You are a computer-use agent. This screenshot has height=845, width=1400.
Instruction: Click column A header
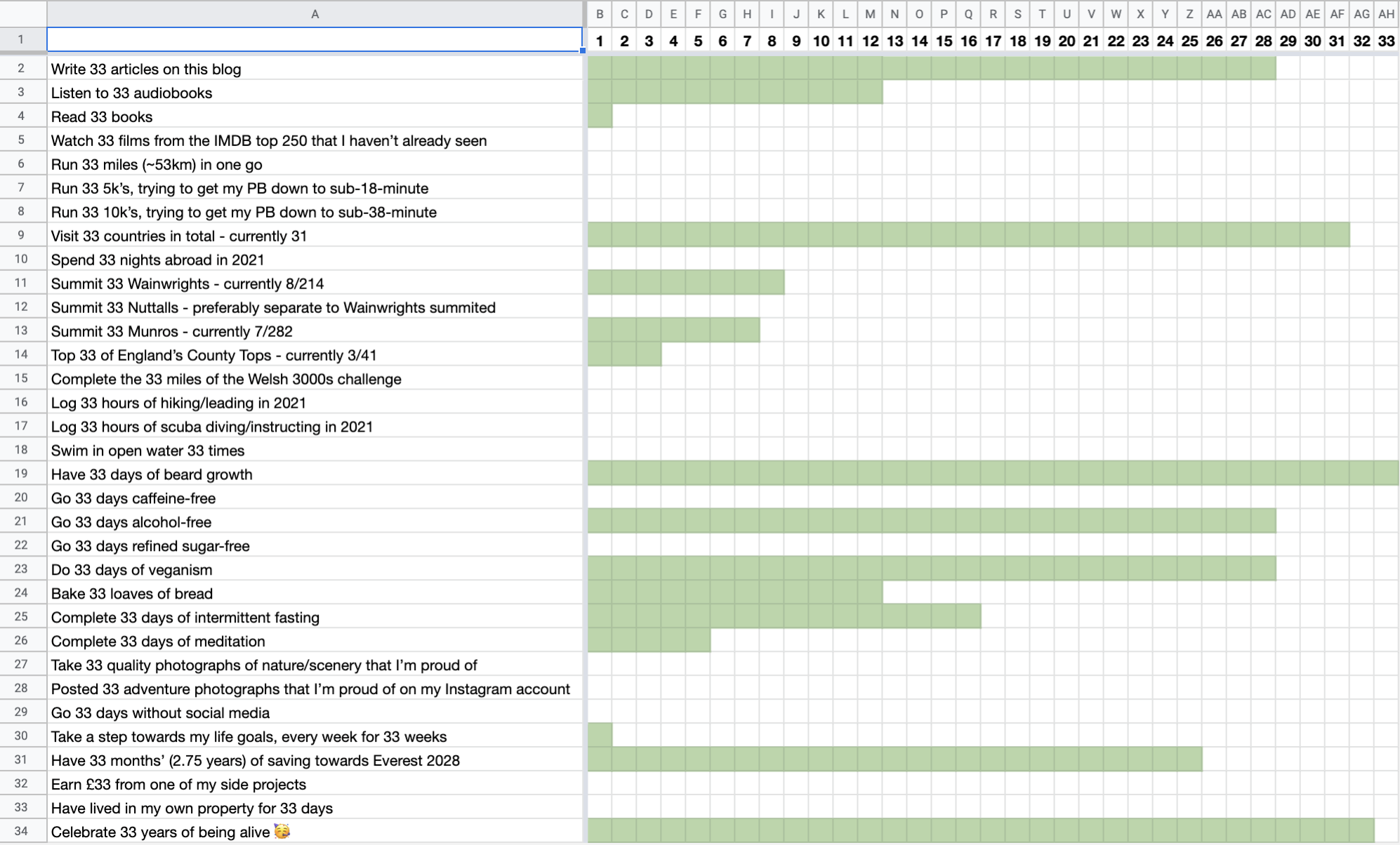click(315, 14)
